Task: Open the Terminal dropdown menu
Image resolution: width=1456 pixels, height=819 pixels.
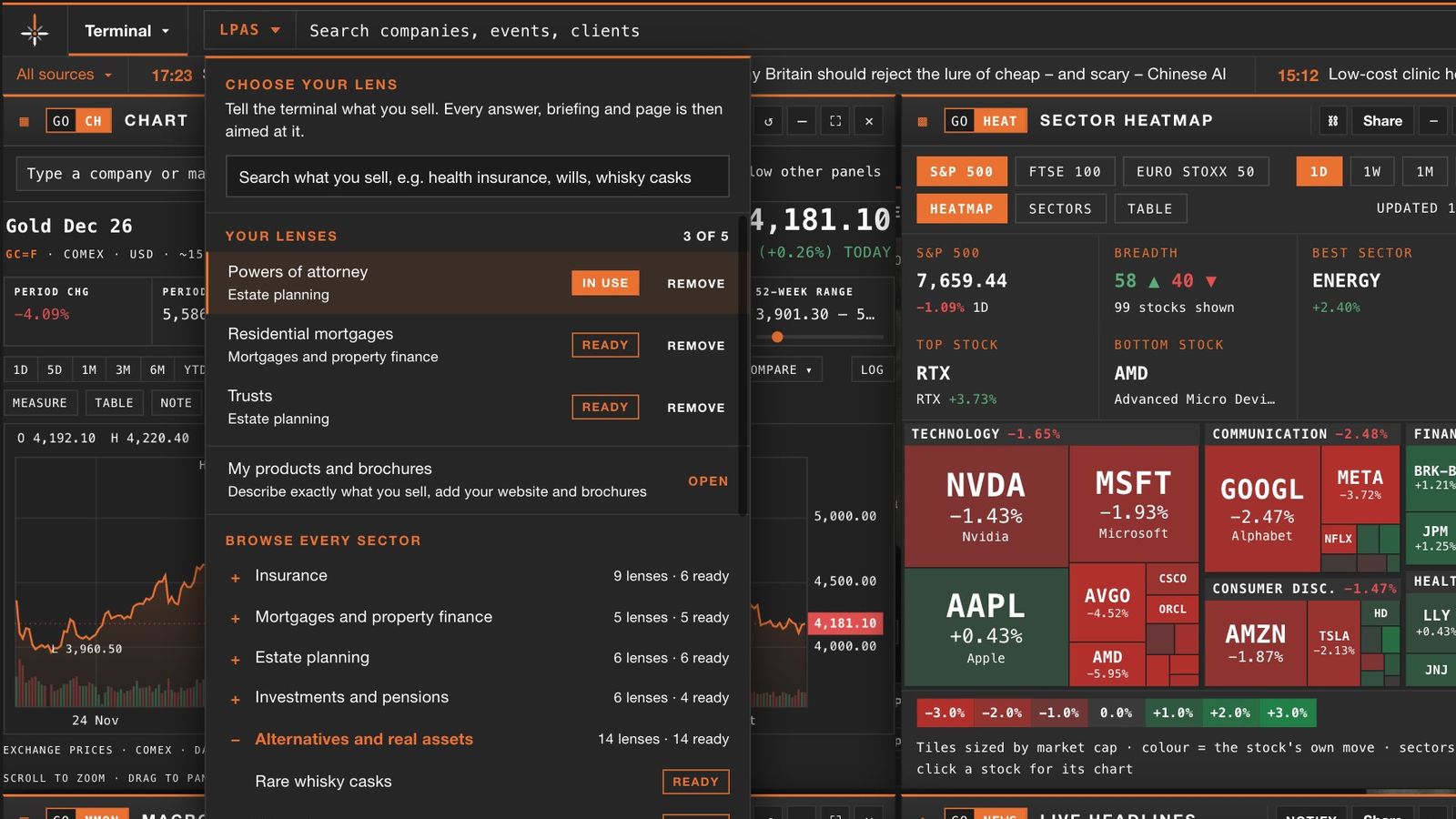Action: click(126, 31)
